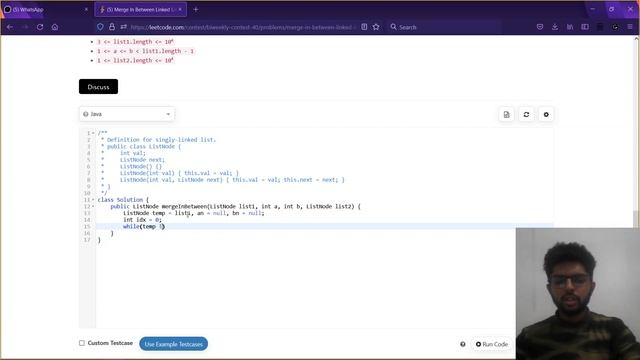Click the 'ListNode temp = list1' code line
Screen dimensions: 640x360
click(193, 213)
